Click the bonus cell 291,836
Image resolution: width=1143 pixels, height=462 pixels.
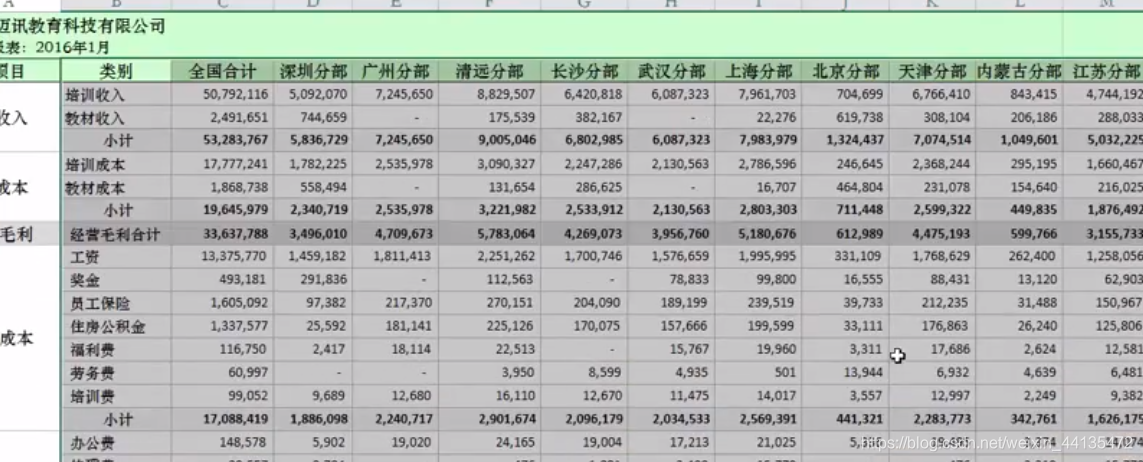[313, 281]
